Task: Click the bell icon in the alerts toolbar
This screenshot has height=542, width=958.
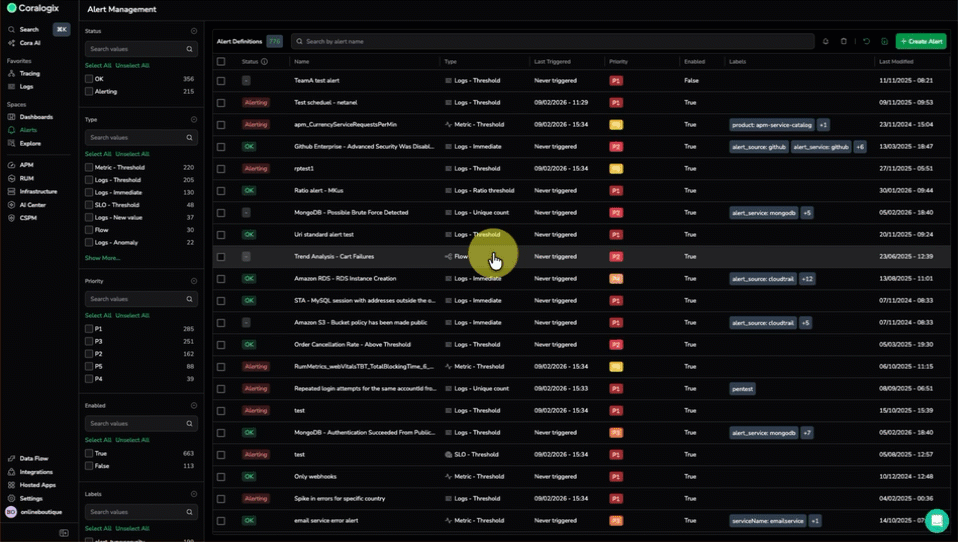Action: click(825, 42)
